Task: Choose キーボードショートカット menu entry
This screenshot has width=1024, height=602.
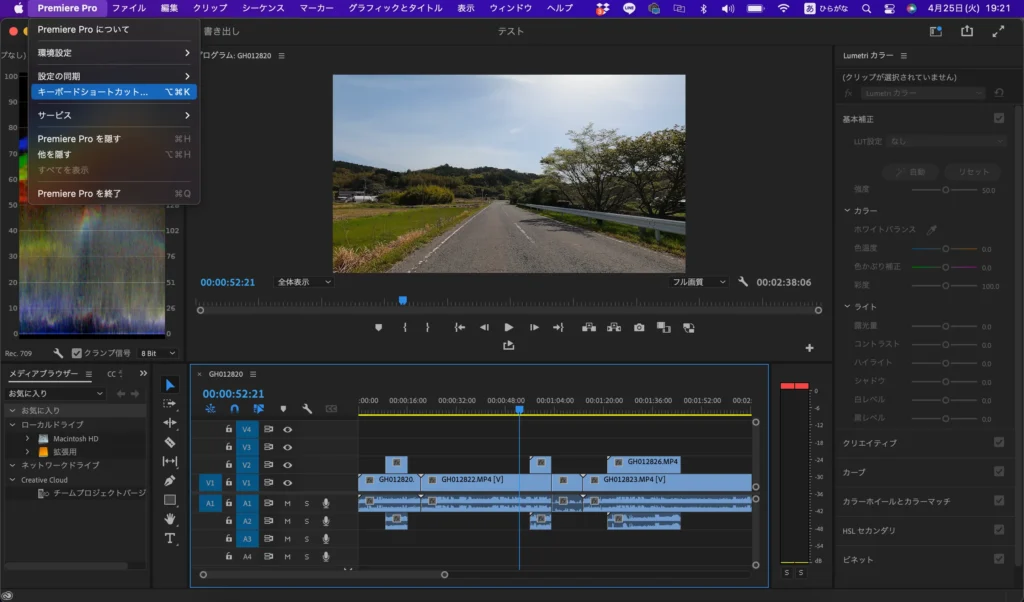Action: tap(92, 92)
